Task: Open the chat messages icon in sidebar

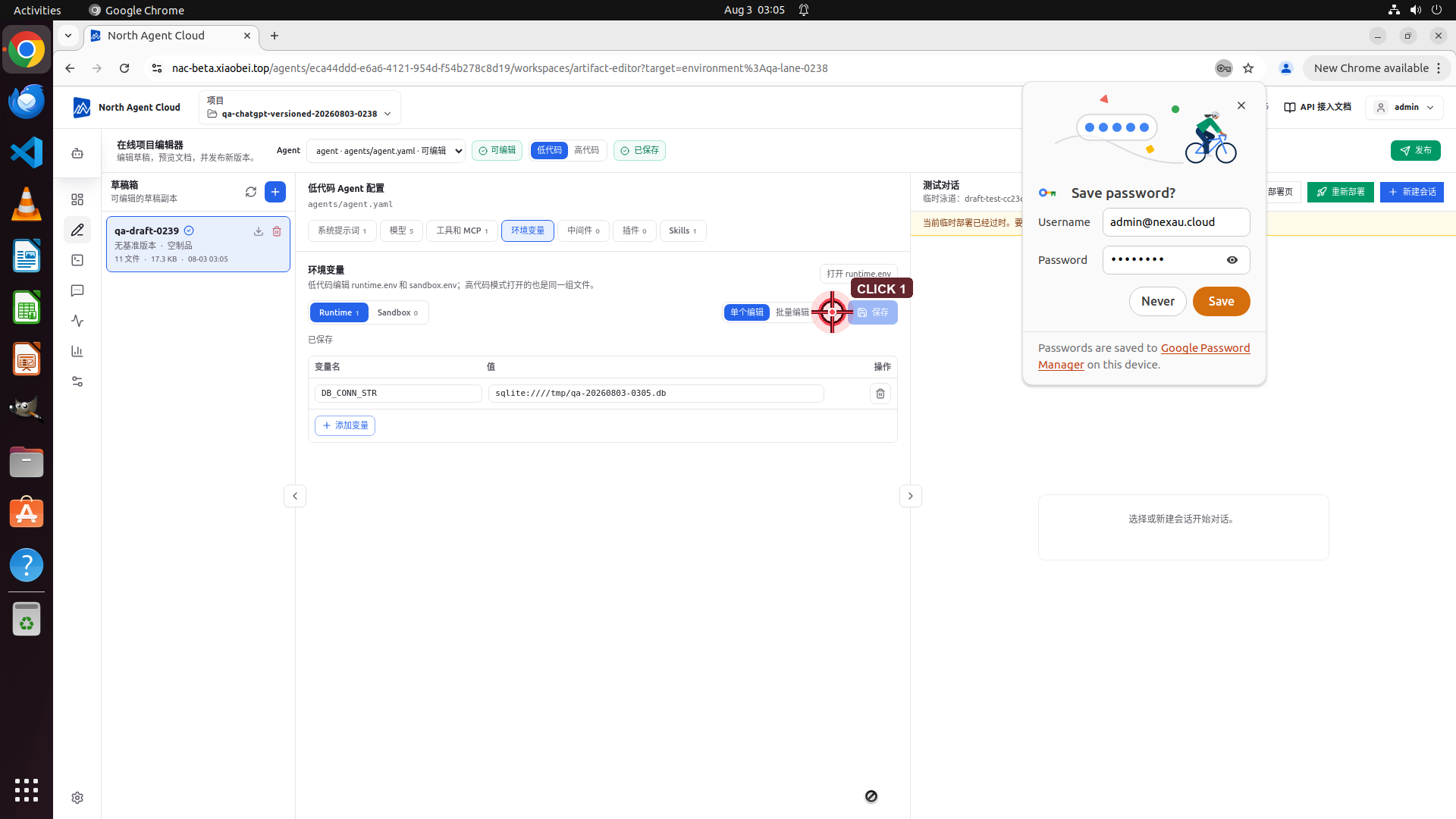Action: point(77,290)
